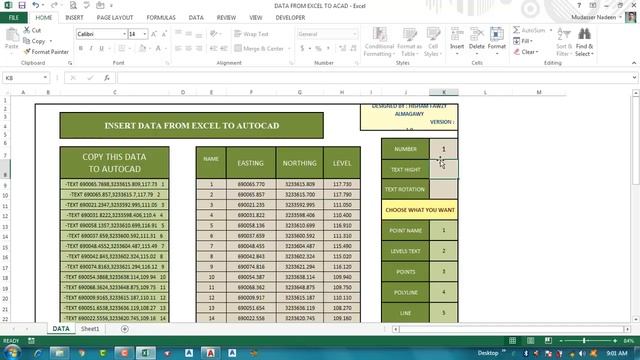
Task: Click the Delete cells icon
Action: coord(476,35)
